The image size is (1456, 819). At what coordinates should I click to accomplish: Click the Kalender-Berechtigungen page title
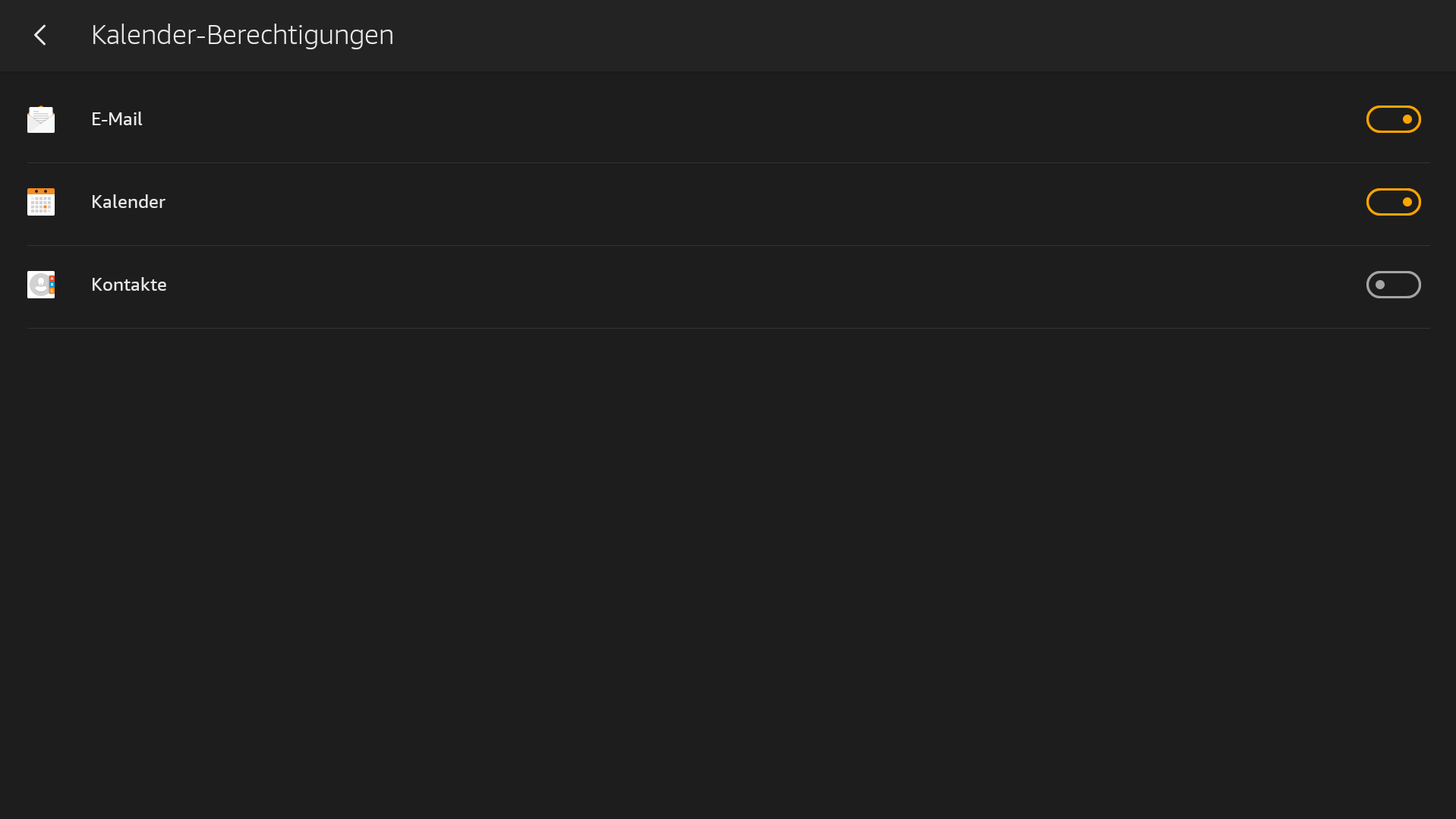(x=242, y=35)
